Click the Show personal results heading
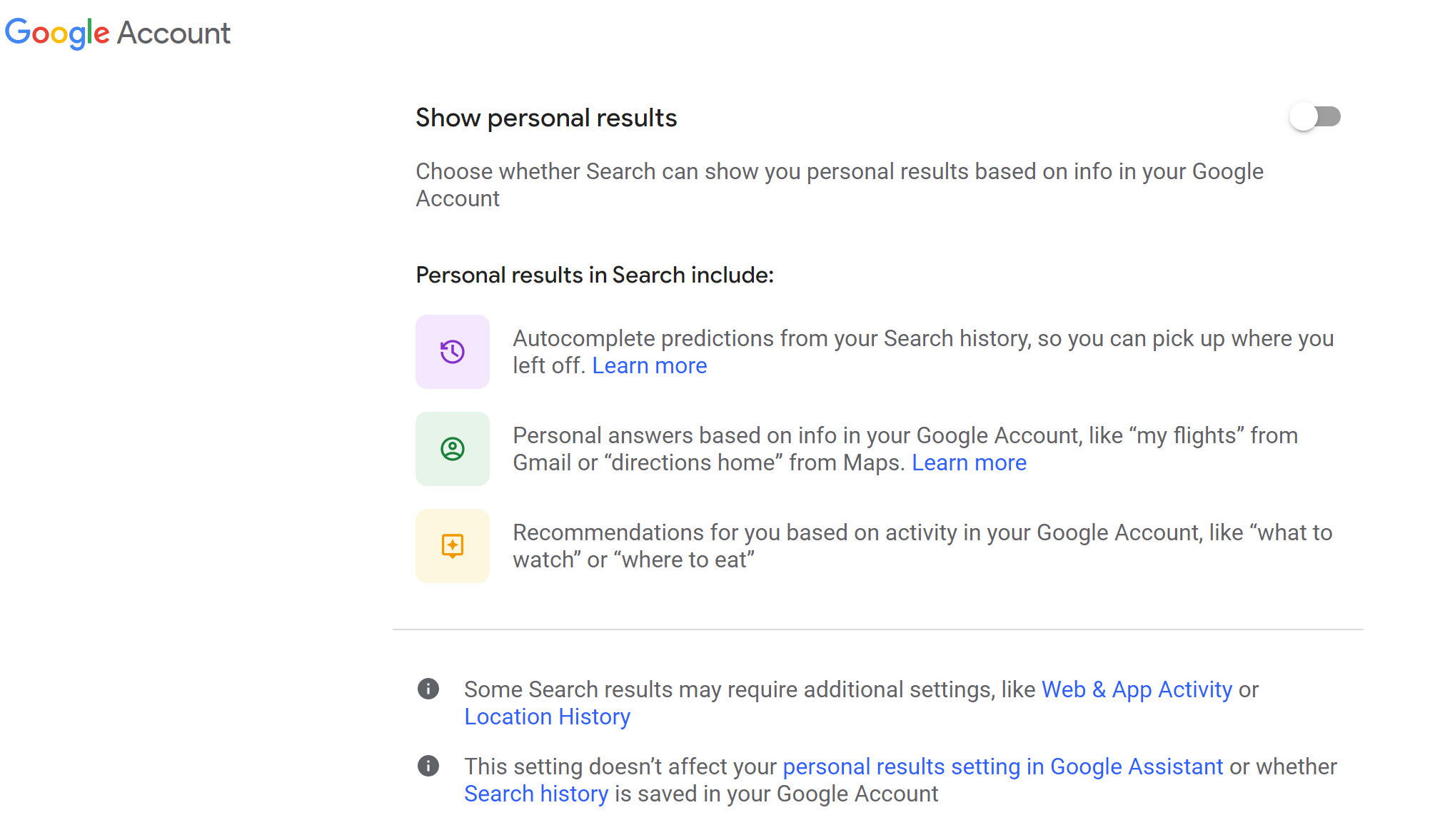 [546, 118]
